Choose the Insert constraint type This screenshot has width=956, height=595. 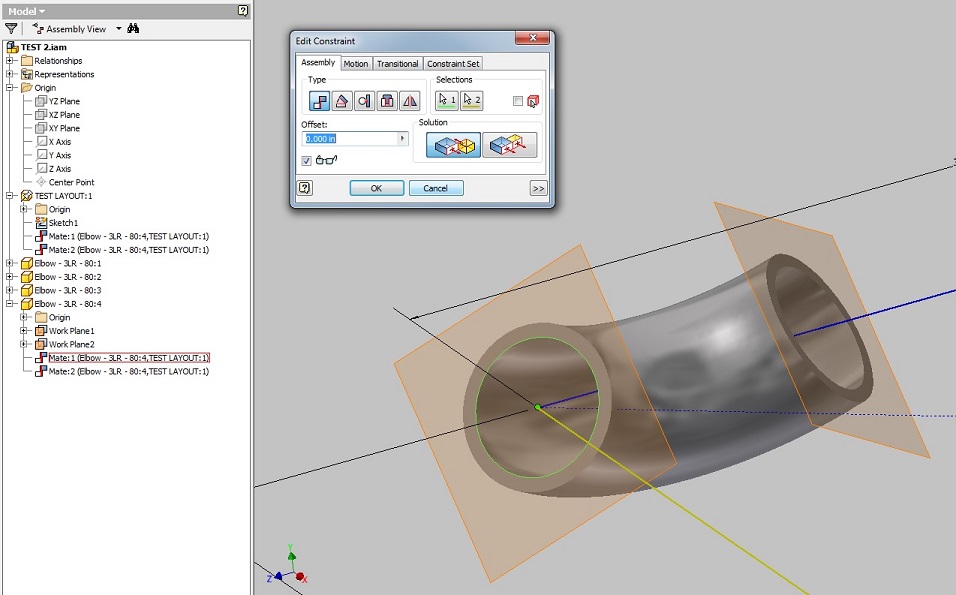coord(388,100)
